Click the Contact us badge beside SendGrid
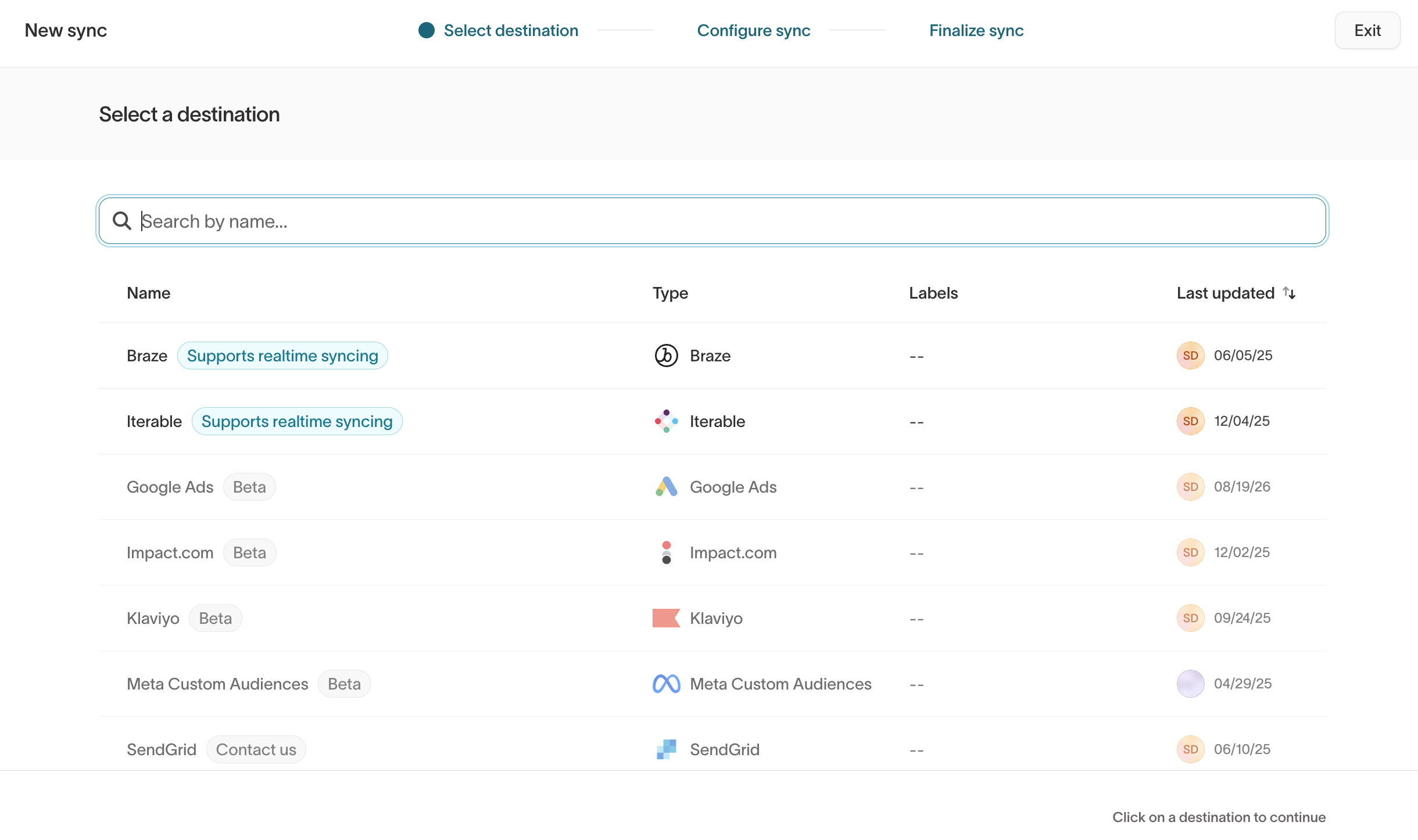The height and width of the screenshot is (840, 1418). tap(256, 749)
